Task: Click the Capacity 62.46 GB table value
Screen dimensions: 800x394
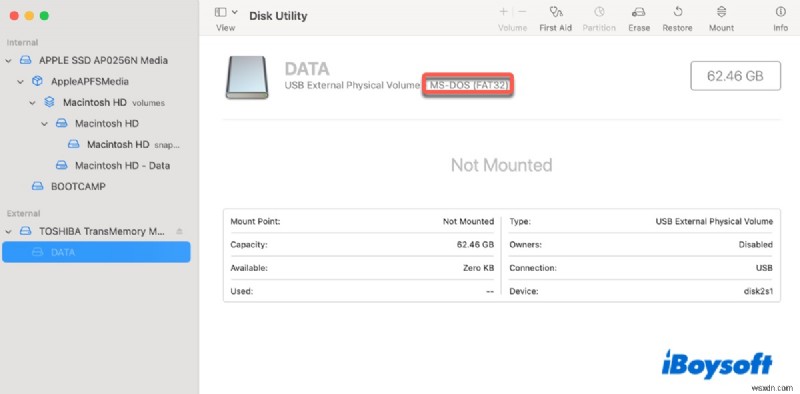Action: [x=476, y=245]
